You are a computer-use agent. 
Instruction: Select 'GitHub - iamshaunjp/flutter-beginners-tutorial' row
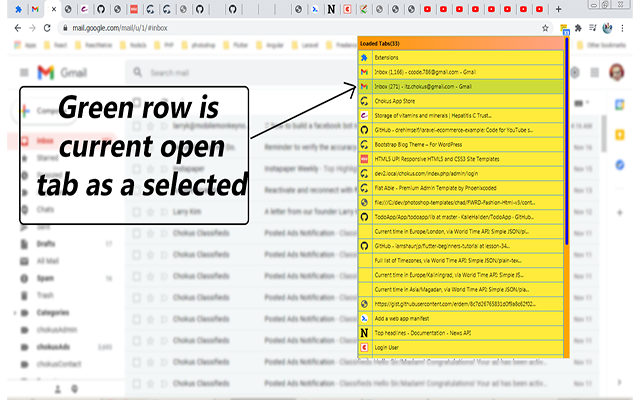click(x=461, y=246)
